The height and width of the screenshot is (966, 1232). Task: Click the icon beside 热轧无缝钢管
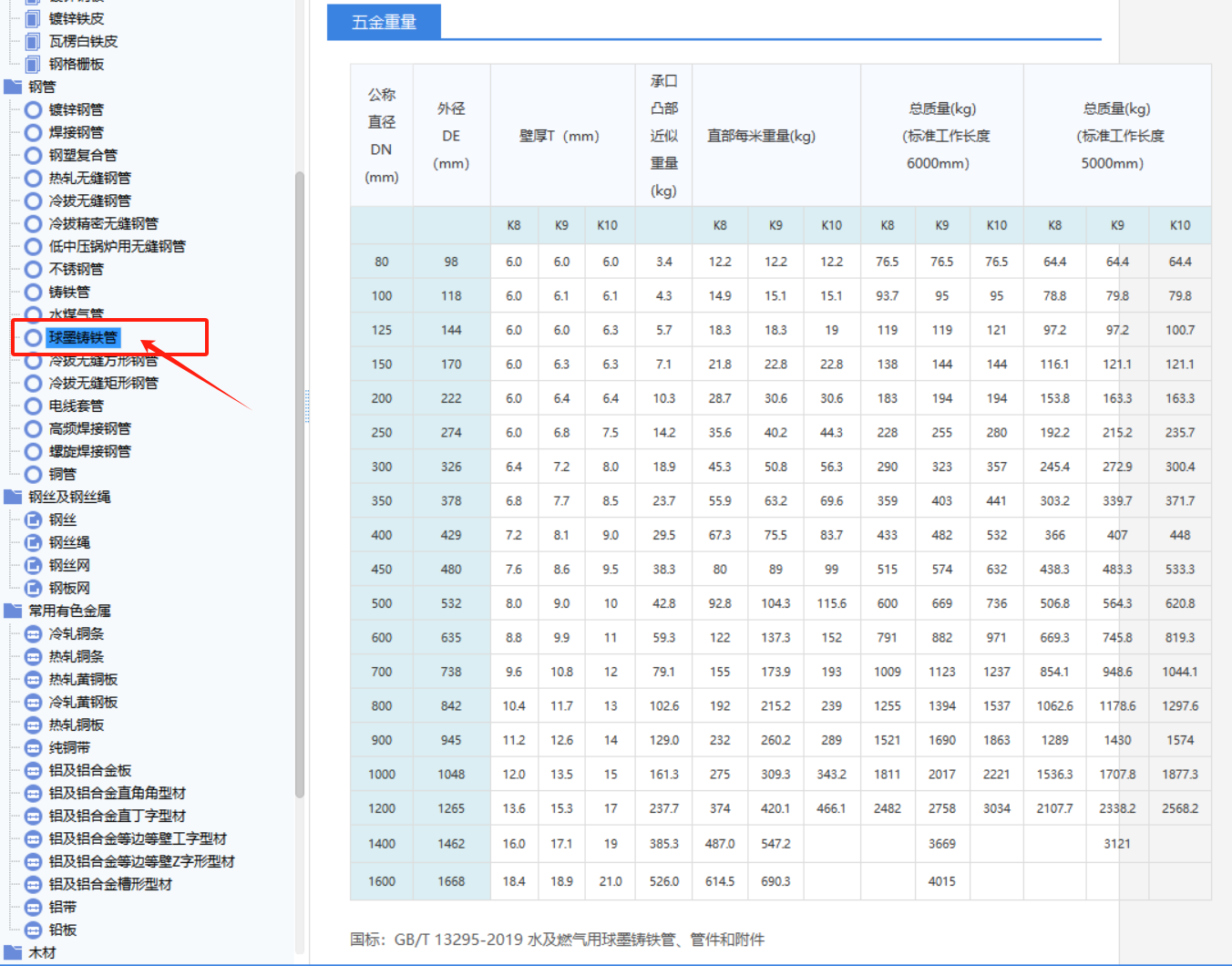click(34, 179)
